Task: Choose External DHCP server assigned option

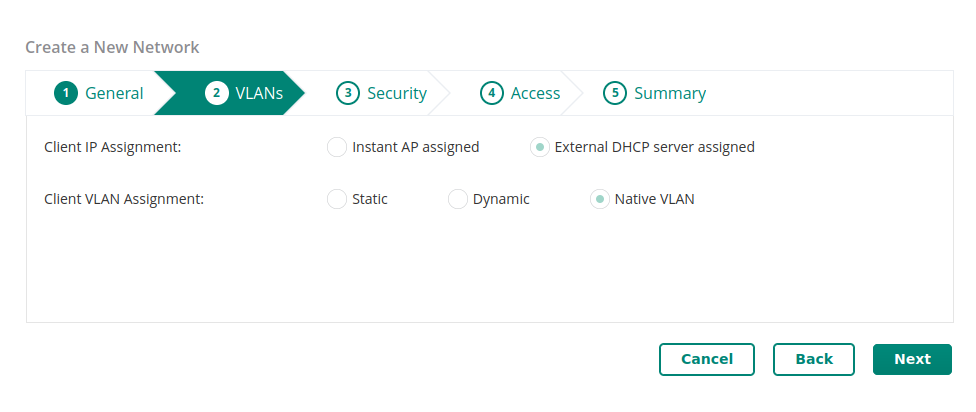Action: 540,147
